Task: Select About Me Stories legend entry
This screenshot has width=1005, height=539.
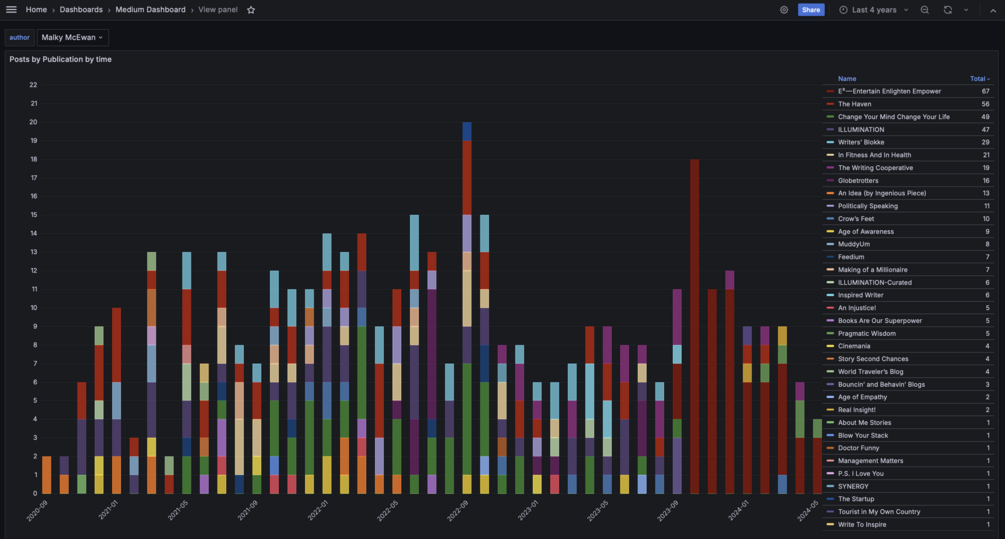Action: tap(864, 422)
